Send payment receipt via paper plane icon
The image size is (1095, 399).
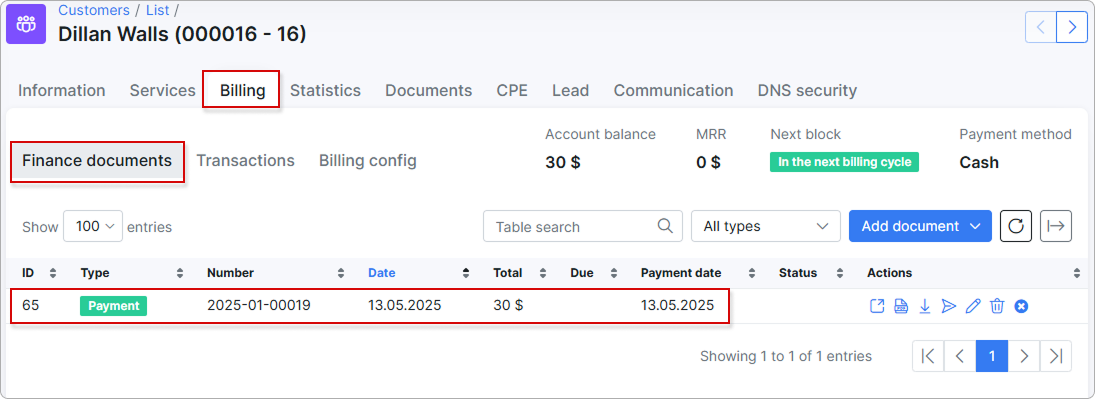[948, 306]
